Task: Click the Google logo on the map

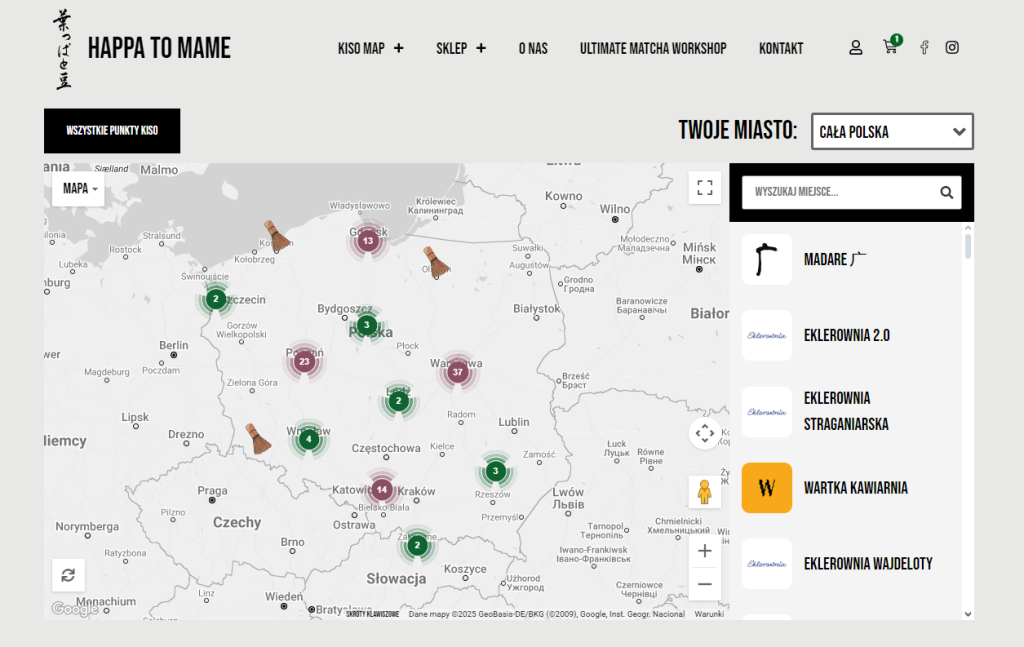Action: [74, 609]
